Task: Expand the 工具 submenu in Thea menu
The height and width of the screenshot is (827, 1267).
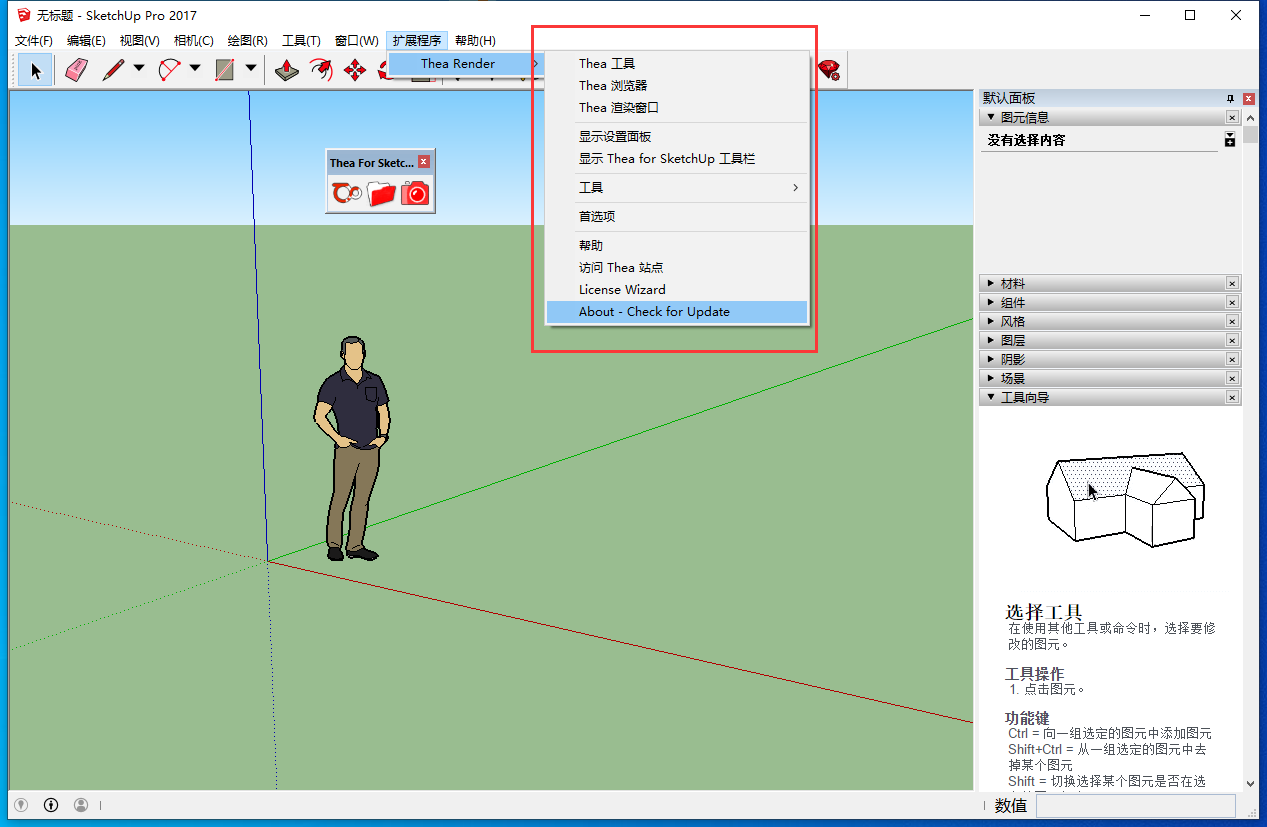Action: point(677,188)
